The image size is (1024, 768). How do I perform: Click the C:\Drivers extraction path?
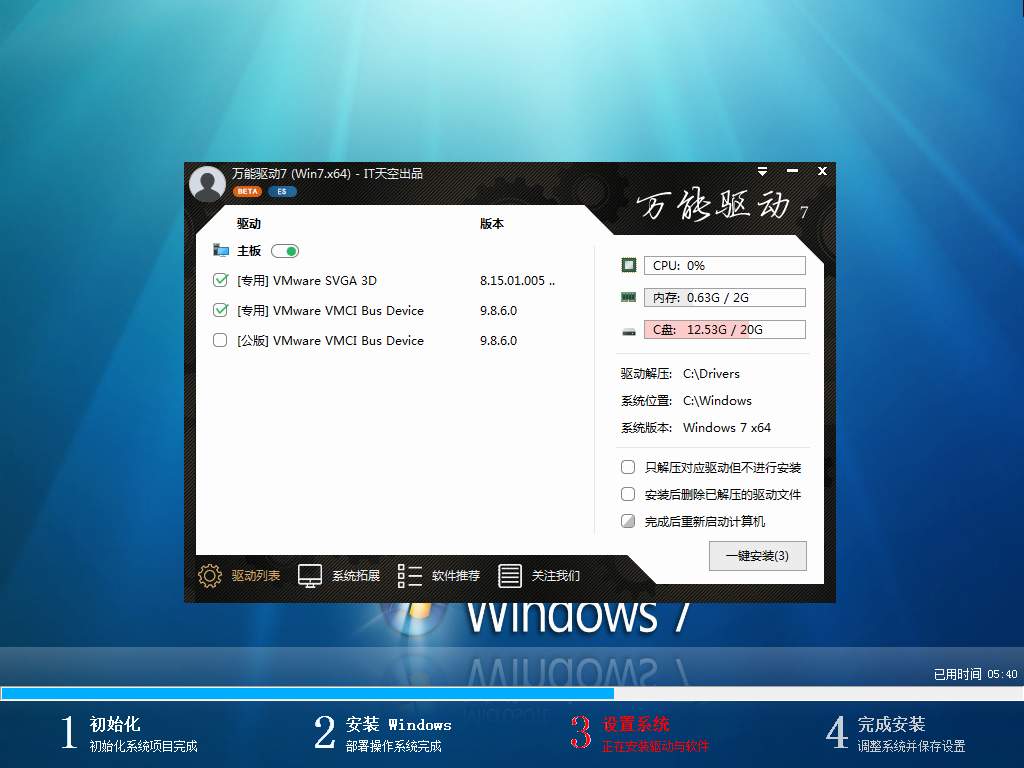tap(711, 374)
